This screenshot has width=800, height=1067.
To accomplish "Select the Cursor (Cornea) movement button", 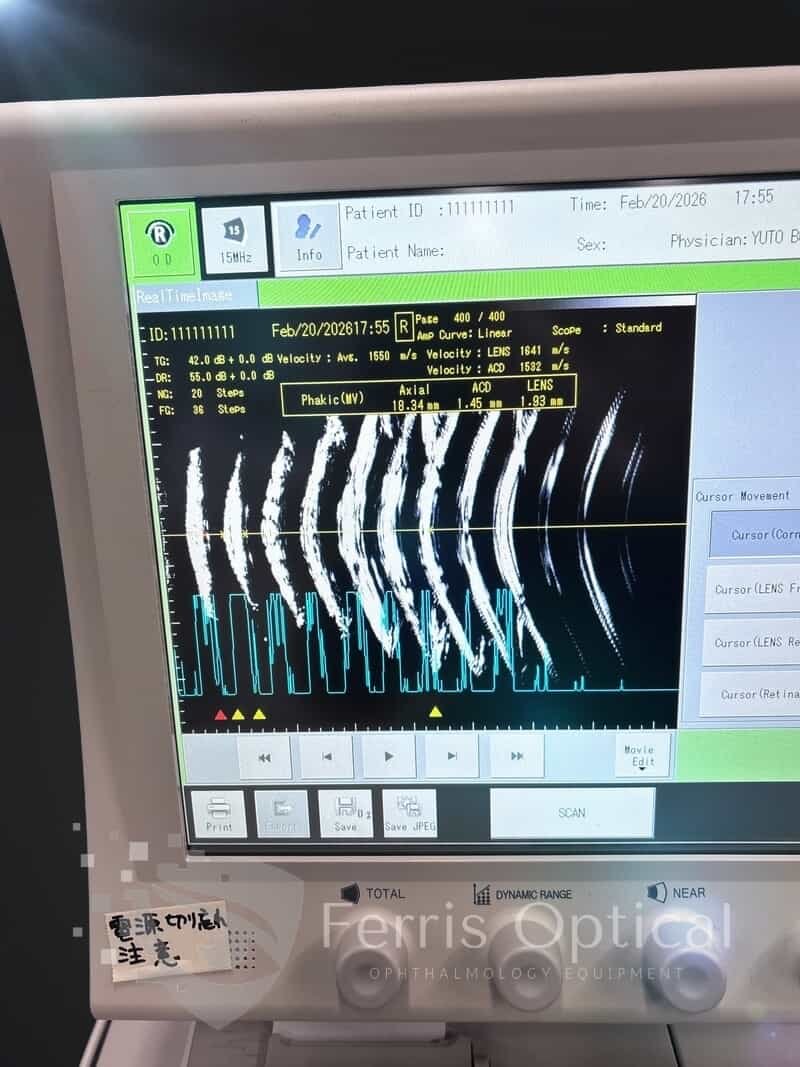I will 754,534.
